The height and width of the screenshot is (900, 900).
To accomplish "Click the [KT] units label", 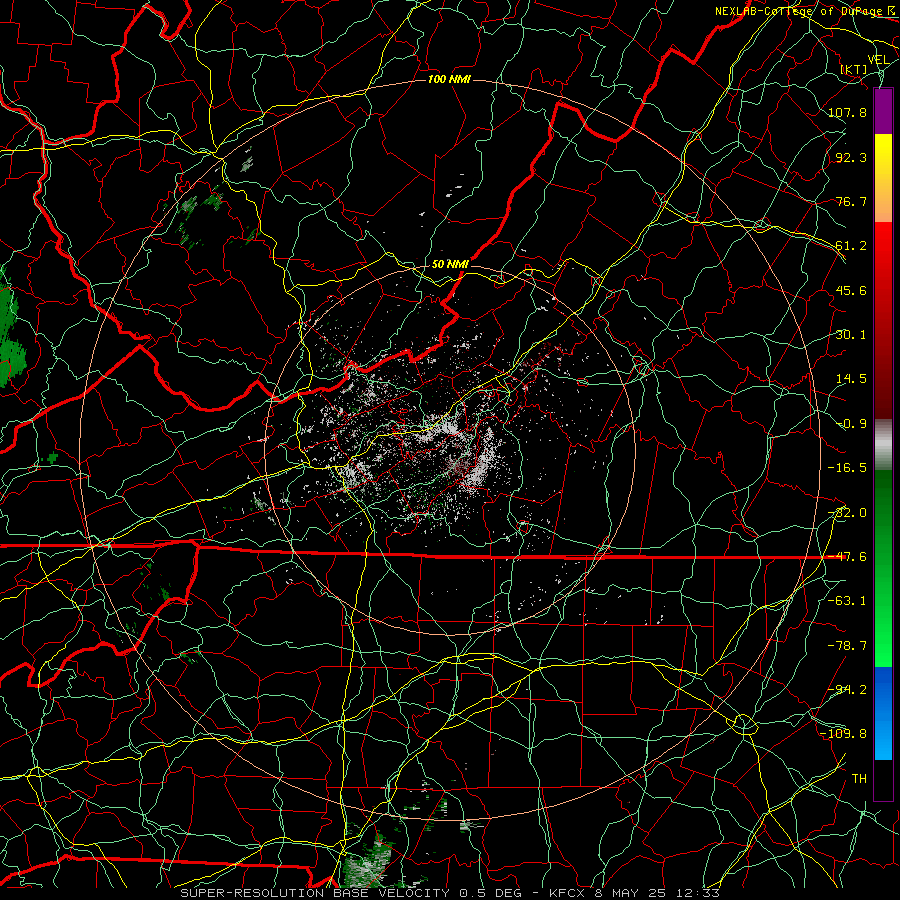I will (854, 69).
